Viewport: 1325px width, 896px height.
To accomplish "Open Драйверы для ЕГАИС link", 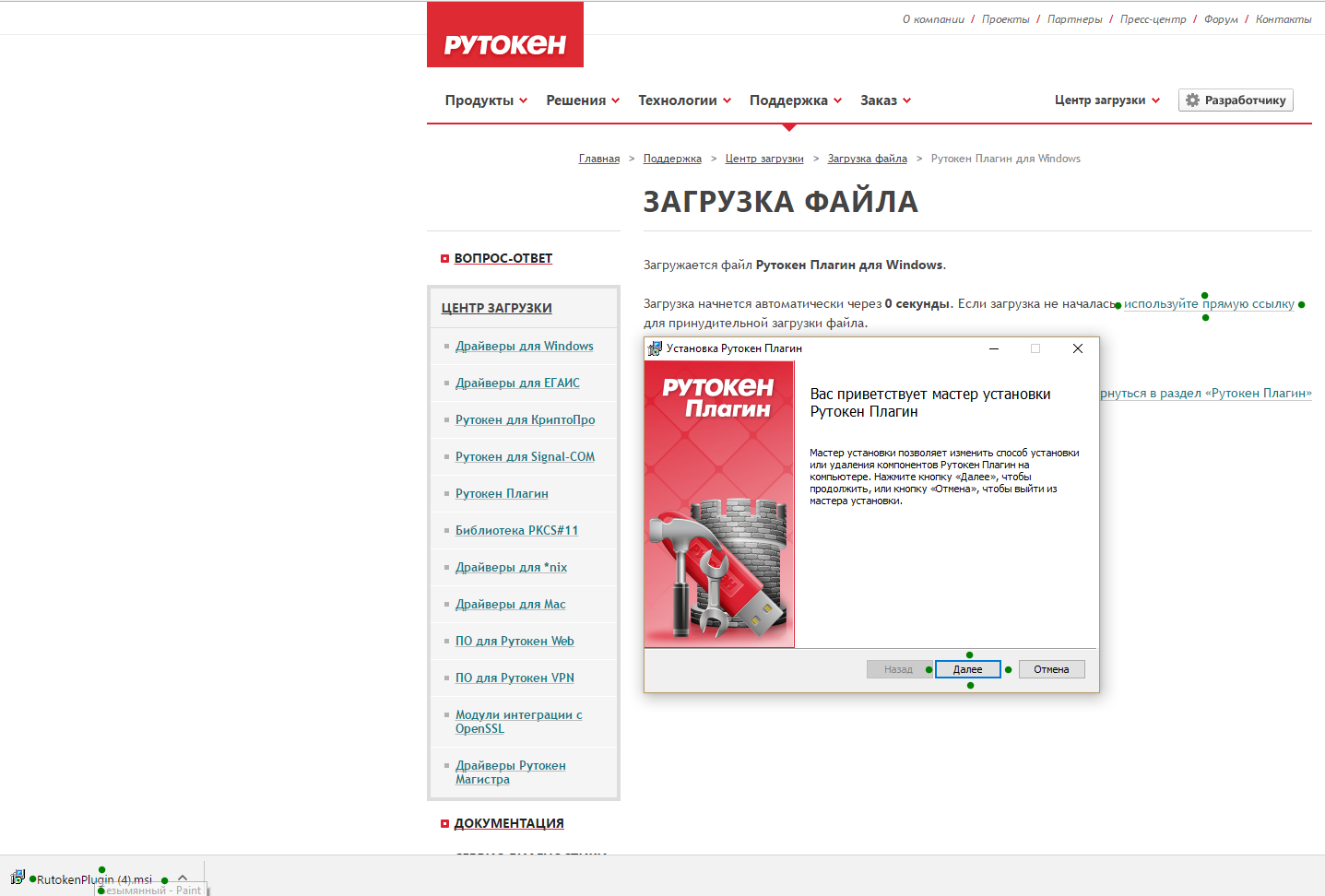I will click(517, 383).
